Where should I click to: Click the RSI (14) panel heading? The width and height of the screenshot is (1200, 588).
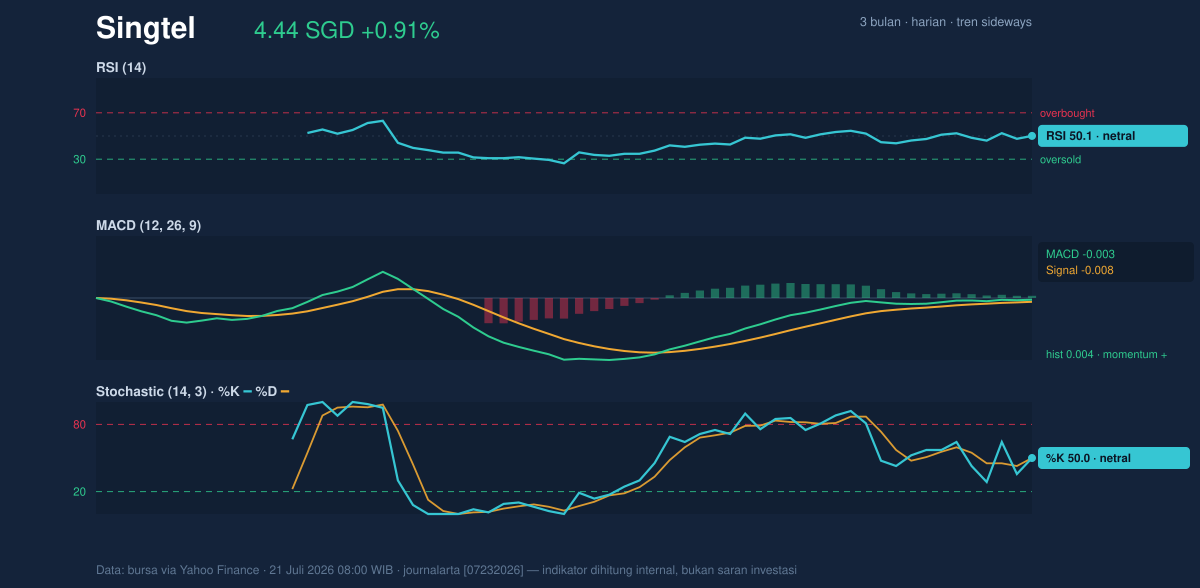[121, 67]
